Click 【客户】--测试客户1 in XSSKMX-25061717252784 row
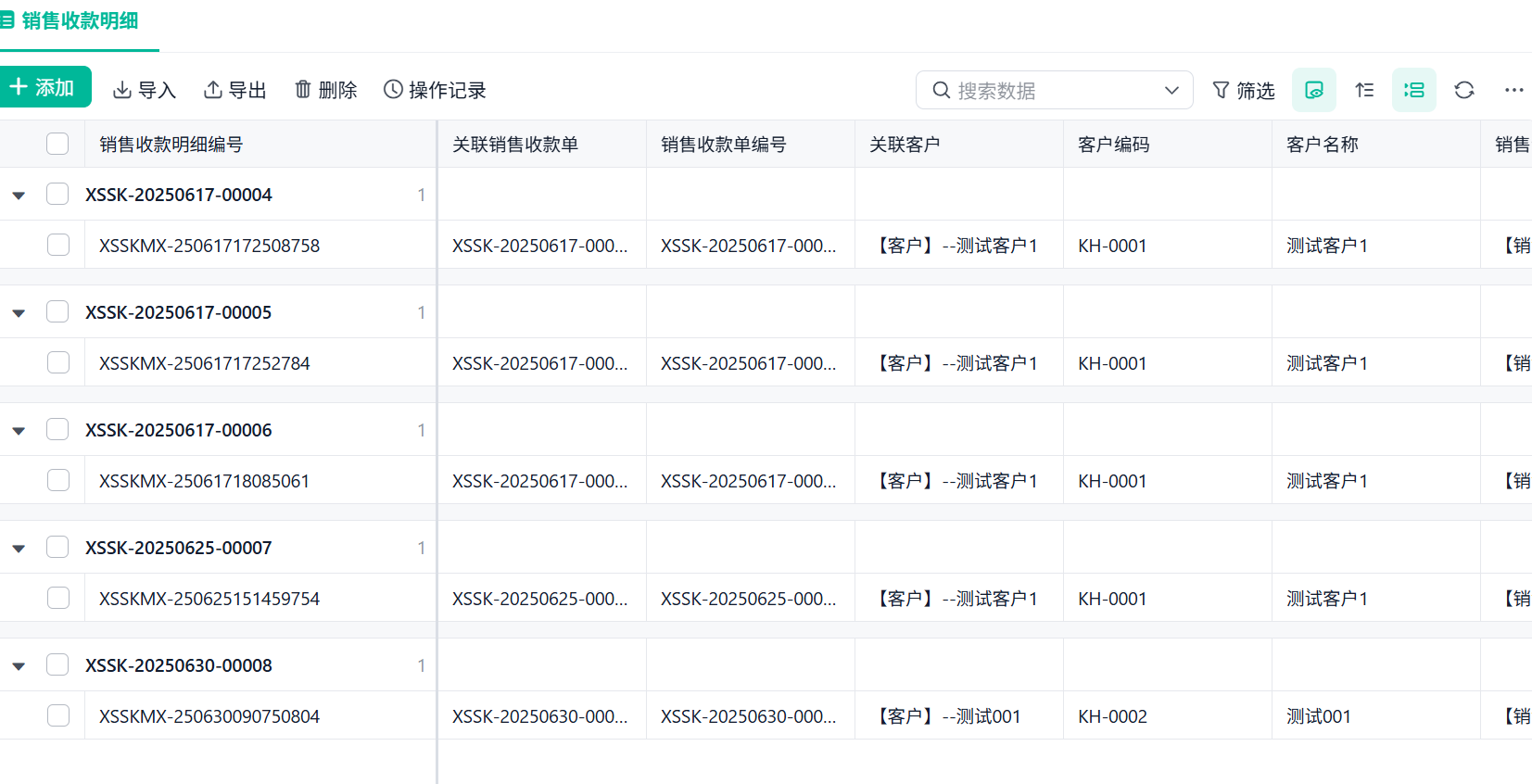This screenshot has height=784, width=1532. tap(954, 363)
